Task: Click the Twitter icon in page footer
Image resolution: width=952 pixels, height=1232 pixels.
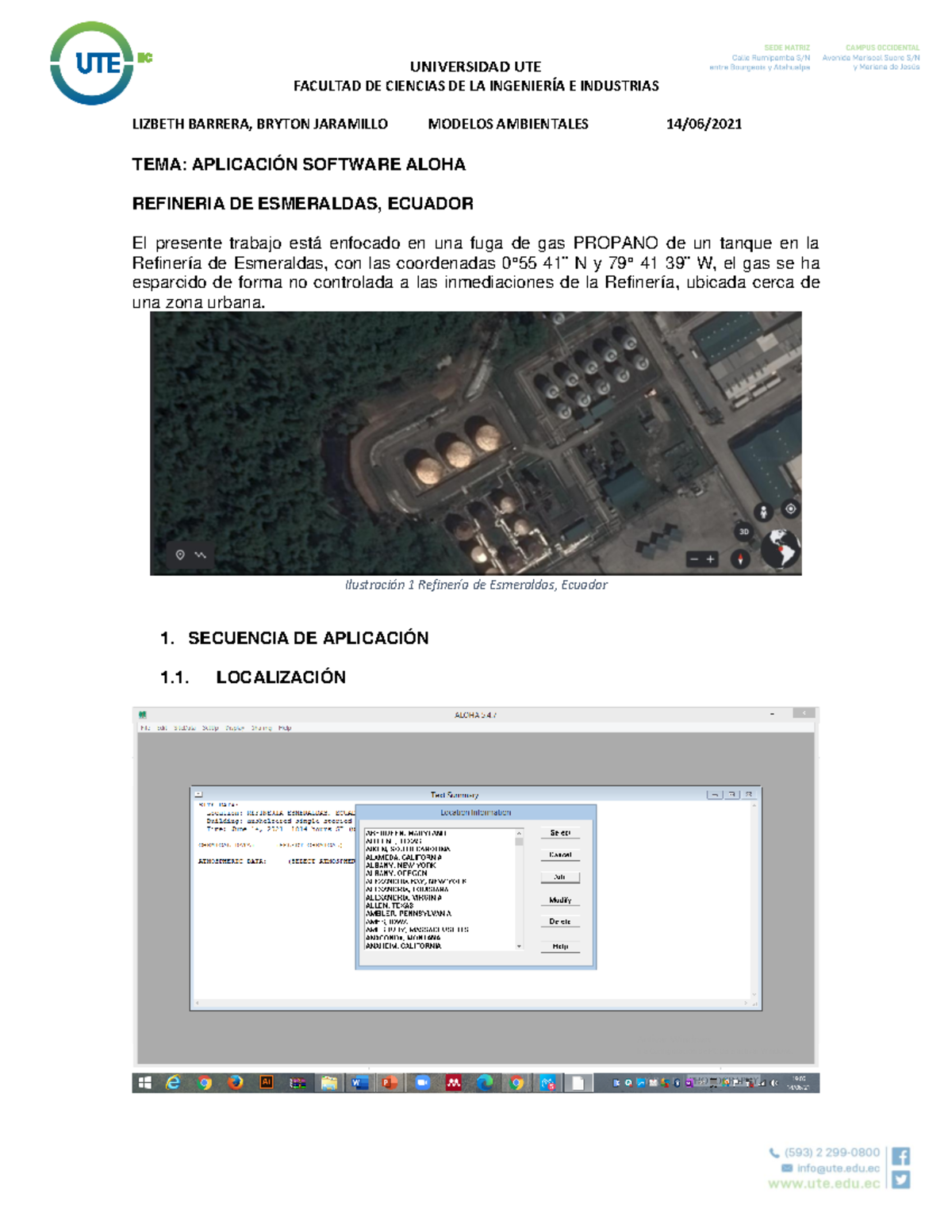Action: (900, 1180)
